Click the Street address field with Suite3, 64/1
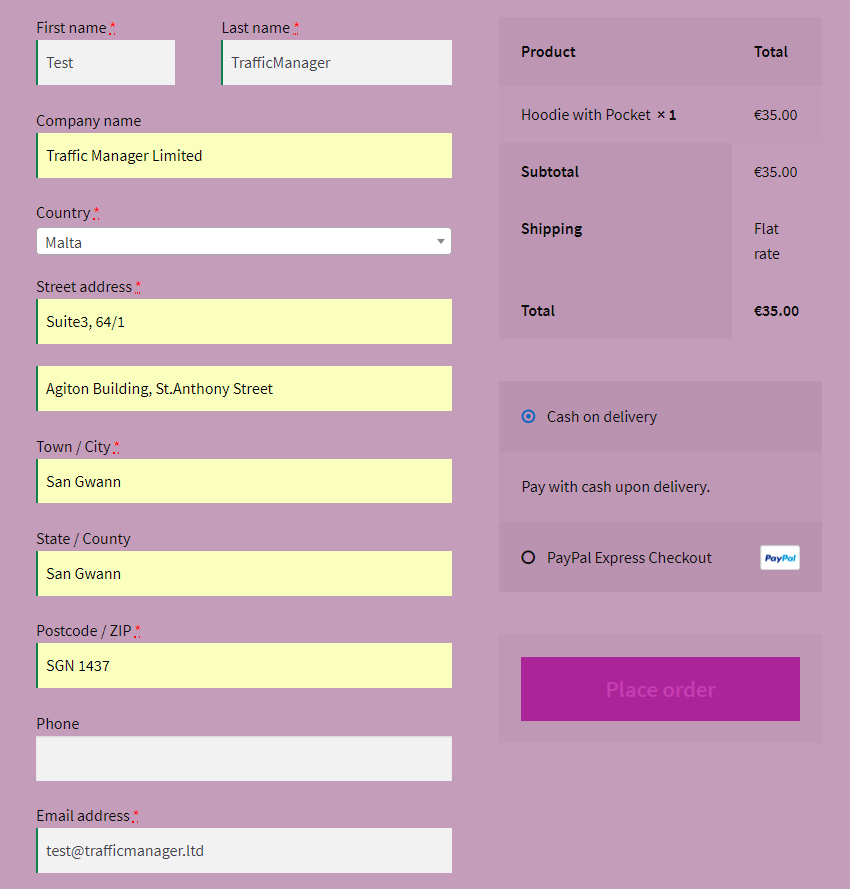850x889 pixels. [x=244, y=321]
